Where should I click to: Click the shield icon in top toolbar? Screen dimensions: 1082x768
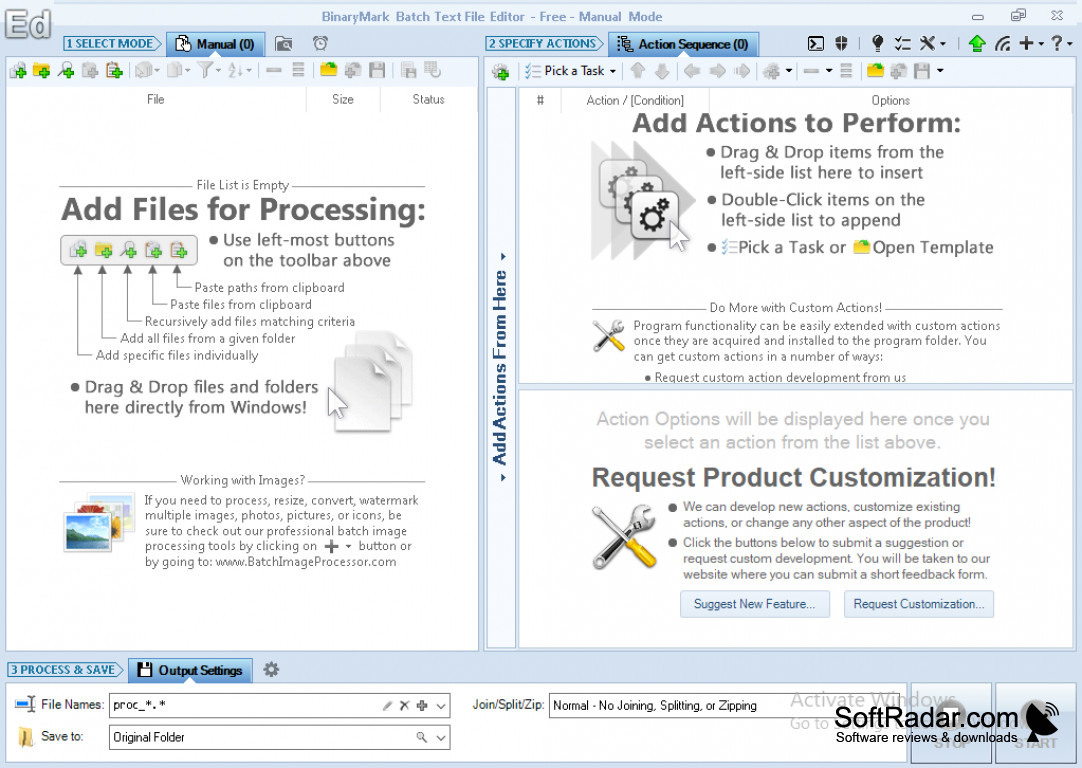[x=841, y=44]
